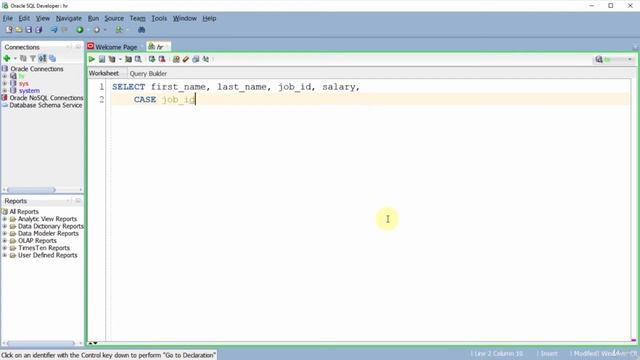Click Run Statement green triangle in worksheet toolbar

pos(92,59)
